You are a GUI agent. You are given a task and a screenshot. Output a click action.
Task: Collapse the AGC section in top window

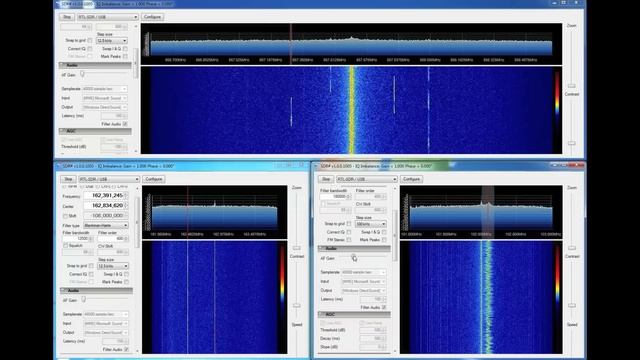(95, 131)
